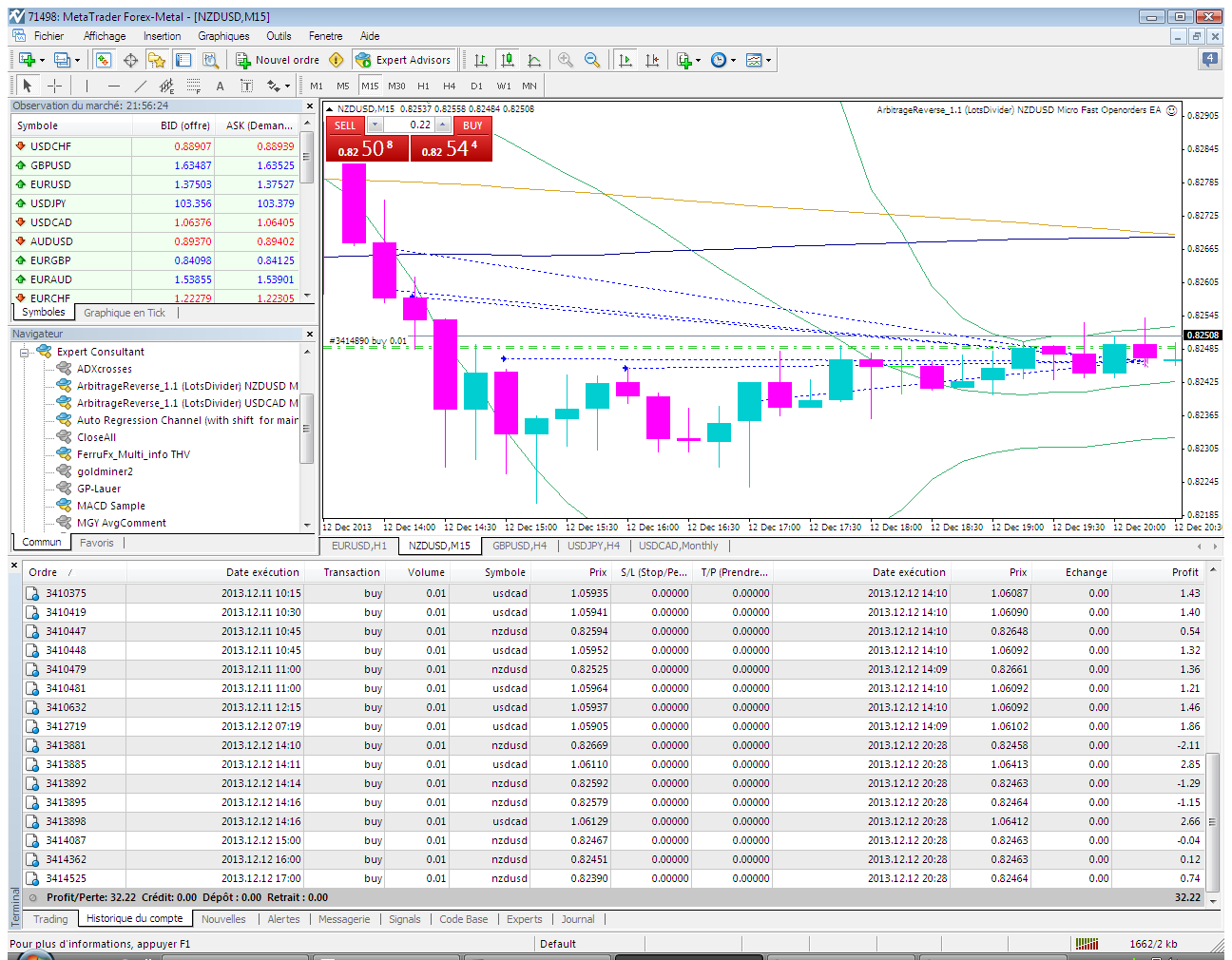1232x960 pixels.
Task: Switch chart to M30 timeframe
Action: [396, 86]
